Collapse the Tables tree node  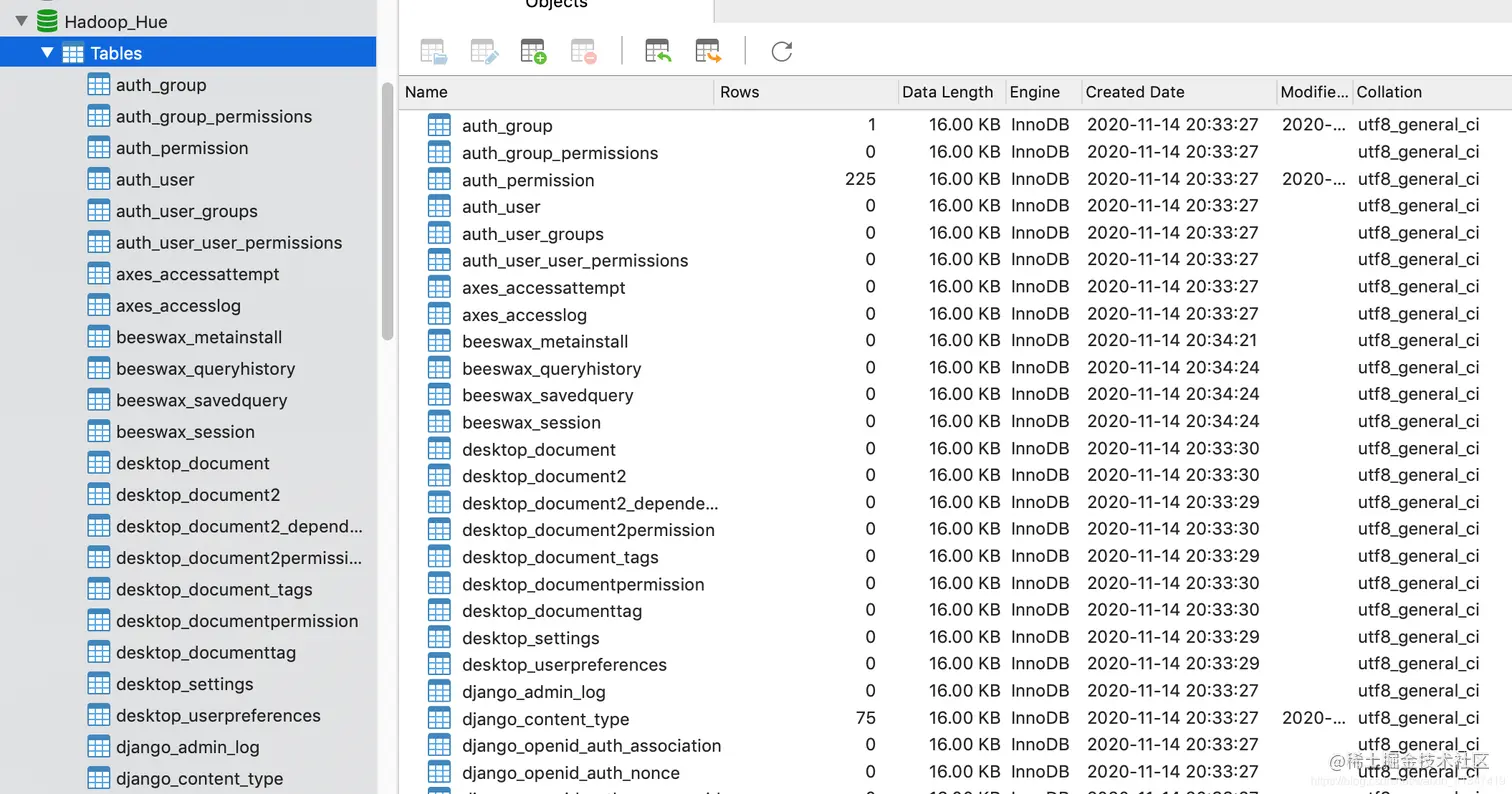coord(47,53)
